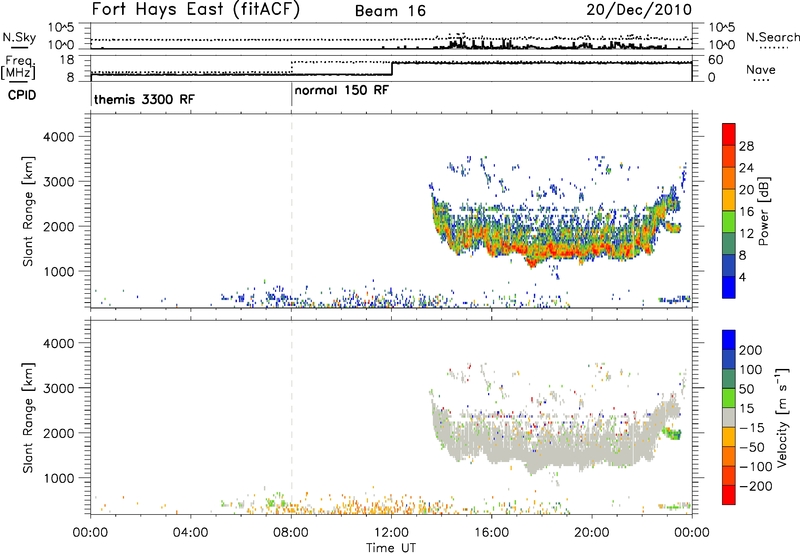Click the "20:00" time axis tick label

pos(591,533)
